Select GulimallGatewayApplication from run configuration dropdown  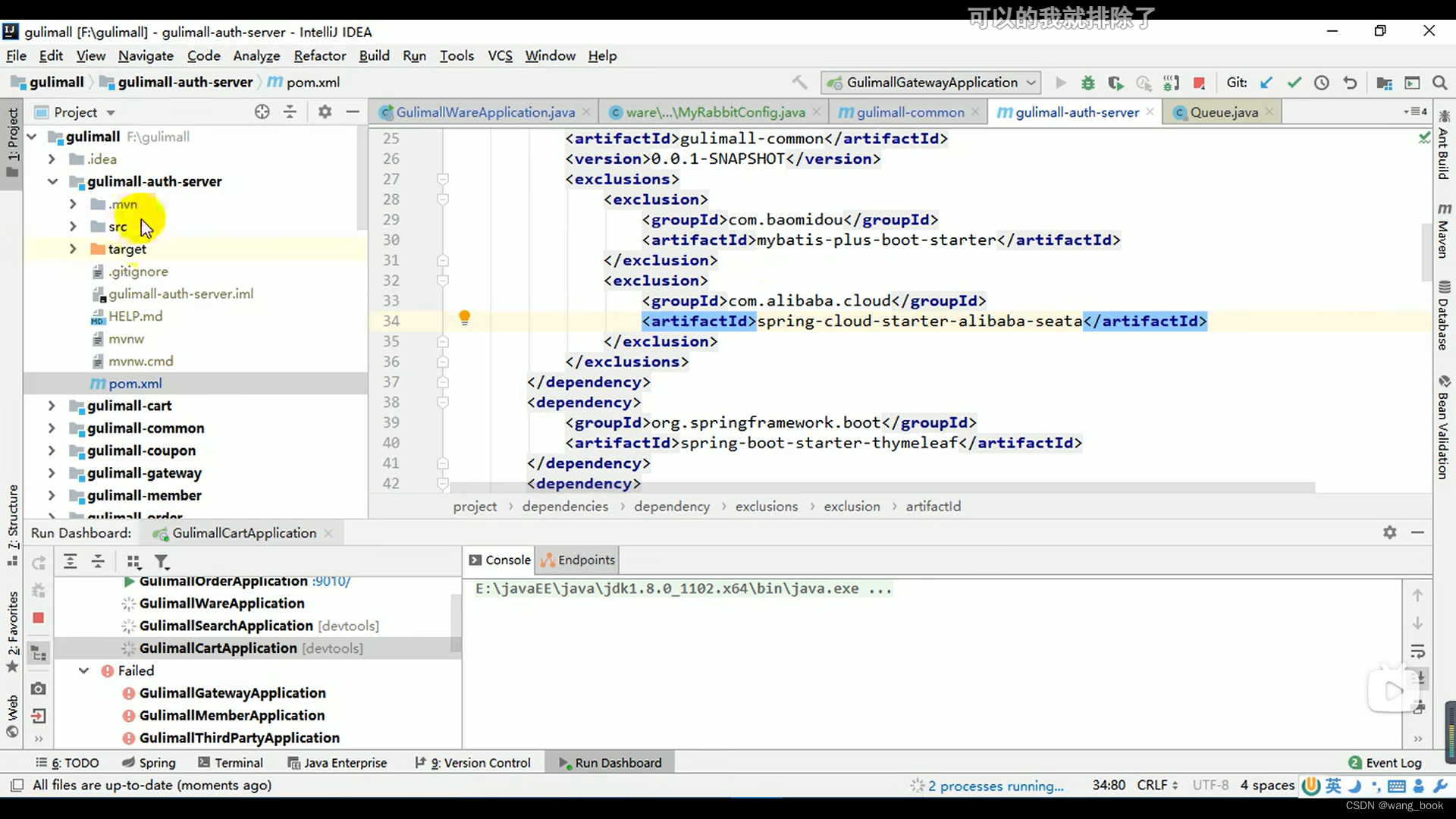point(930,82)
